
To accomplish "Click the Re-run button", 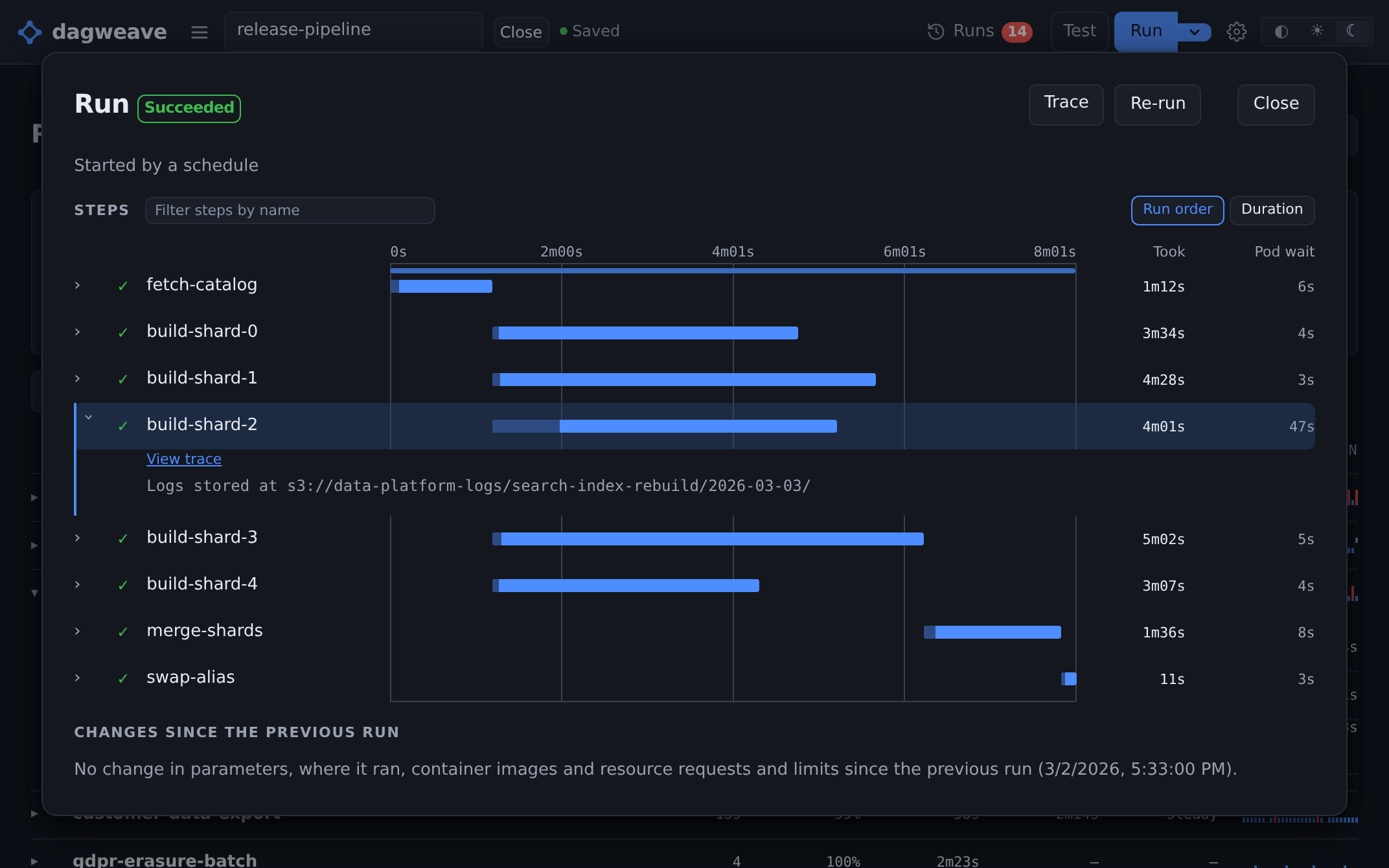I will pos(1157,104).
